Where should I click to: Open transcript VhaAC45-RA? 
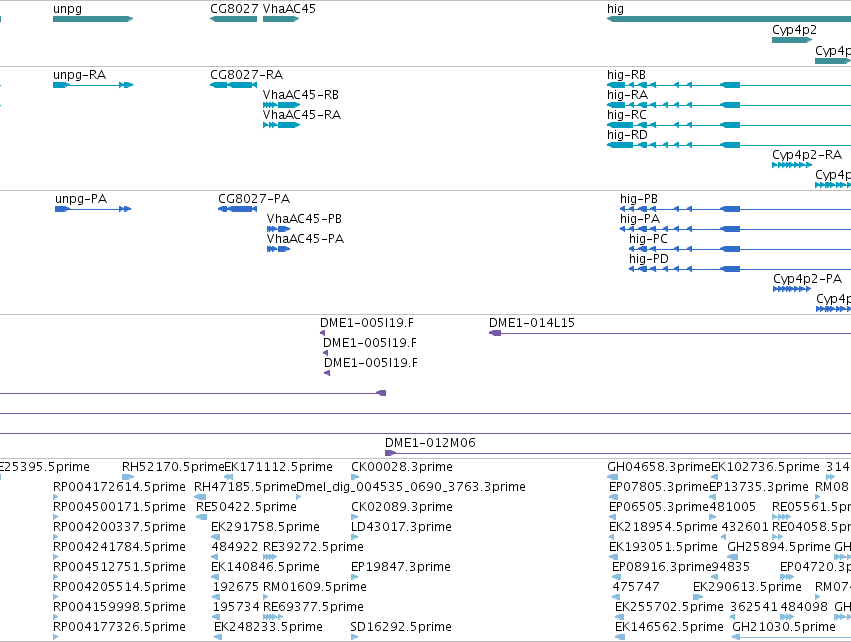(281, 125)
